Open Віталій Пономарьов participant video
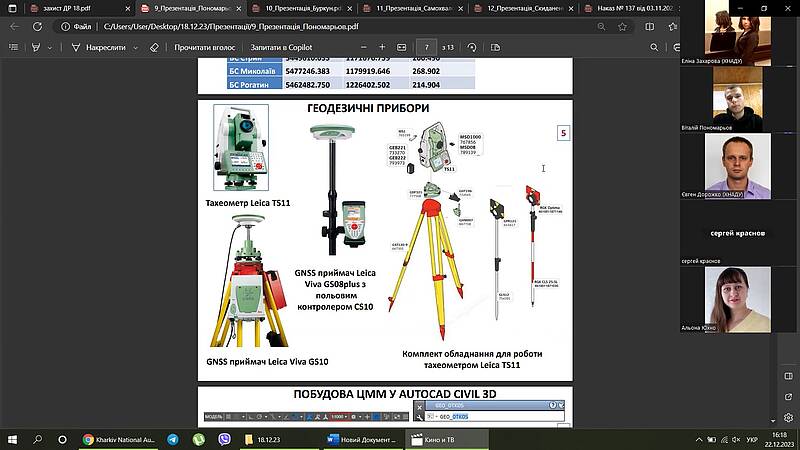800x450 pixels. tap(738, 99)
